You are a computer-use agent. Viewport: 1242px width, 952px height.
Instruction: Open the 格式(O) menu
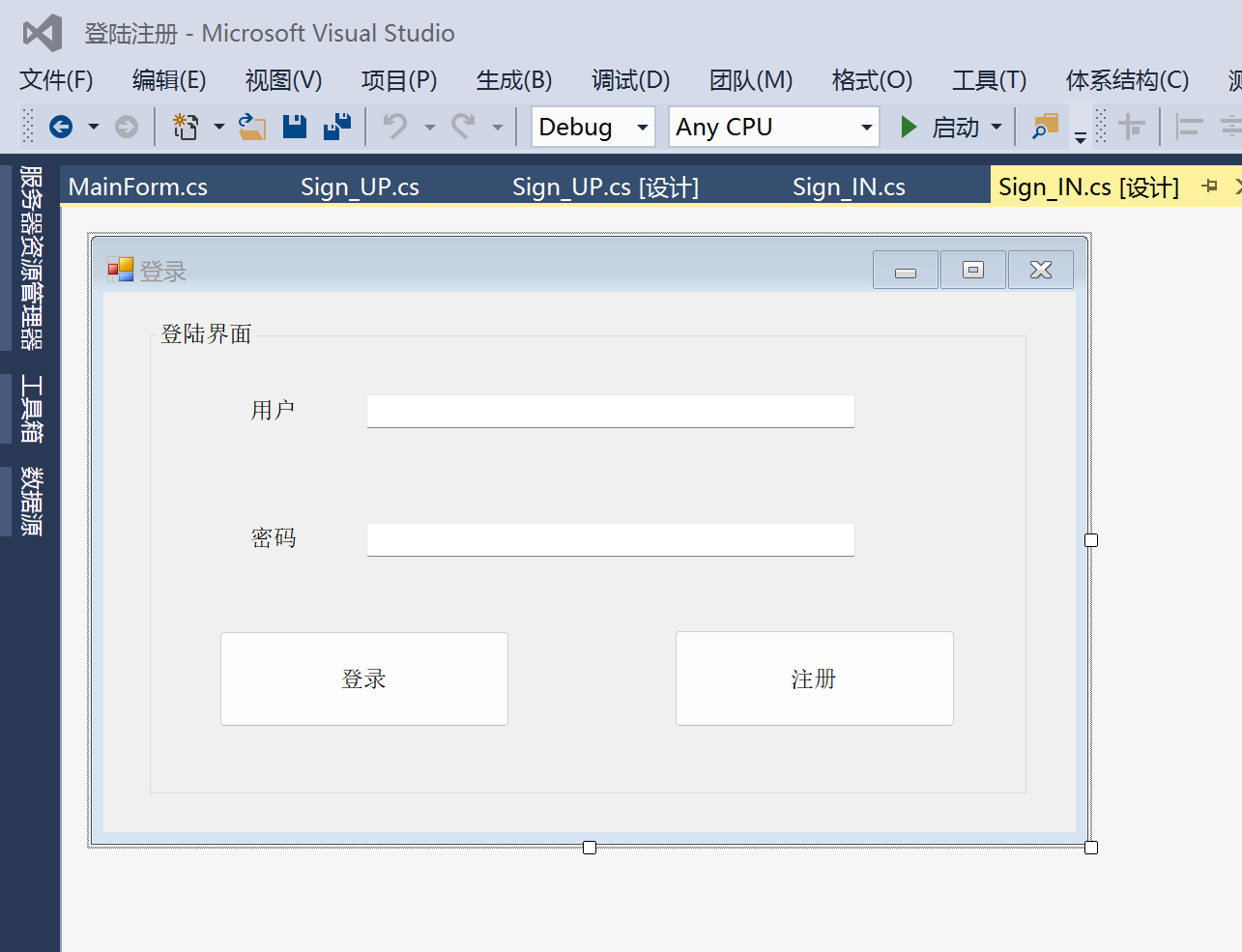872,80
